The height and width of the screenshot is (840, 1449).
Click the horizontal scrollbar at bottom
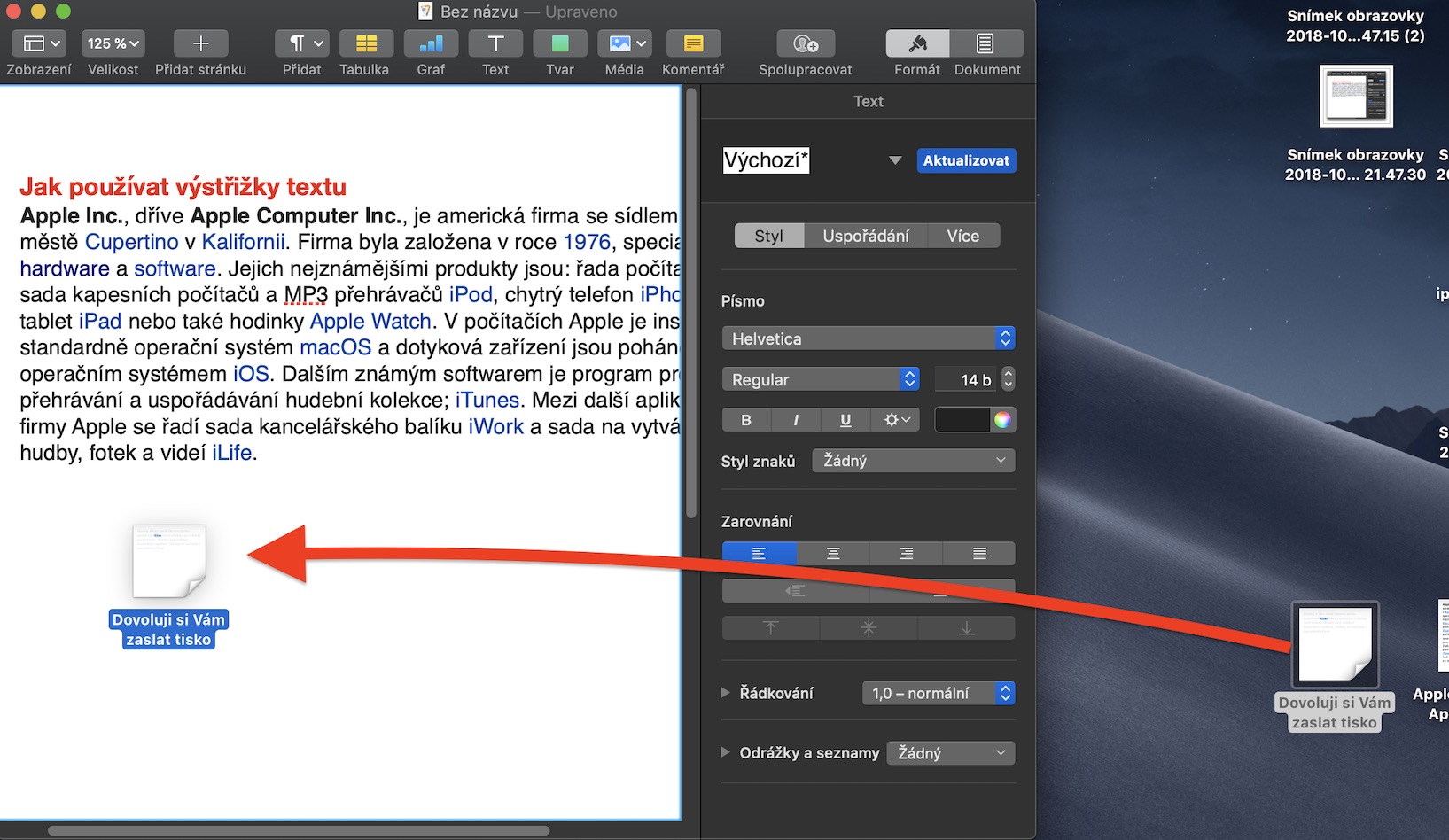click(299, 831)
